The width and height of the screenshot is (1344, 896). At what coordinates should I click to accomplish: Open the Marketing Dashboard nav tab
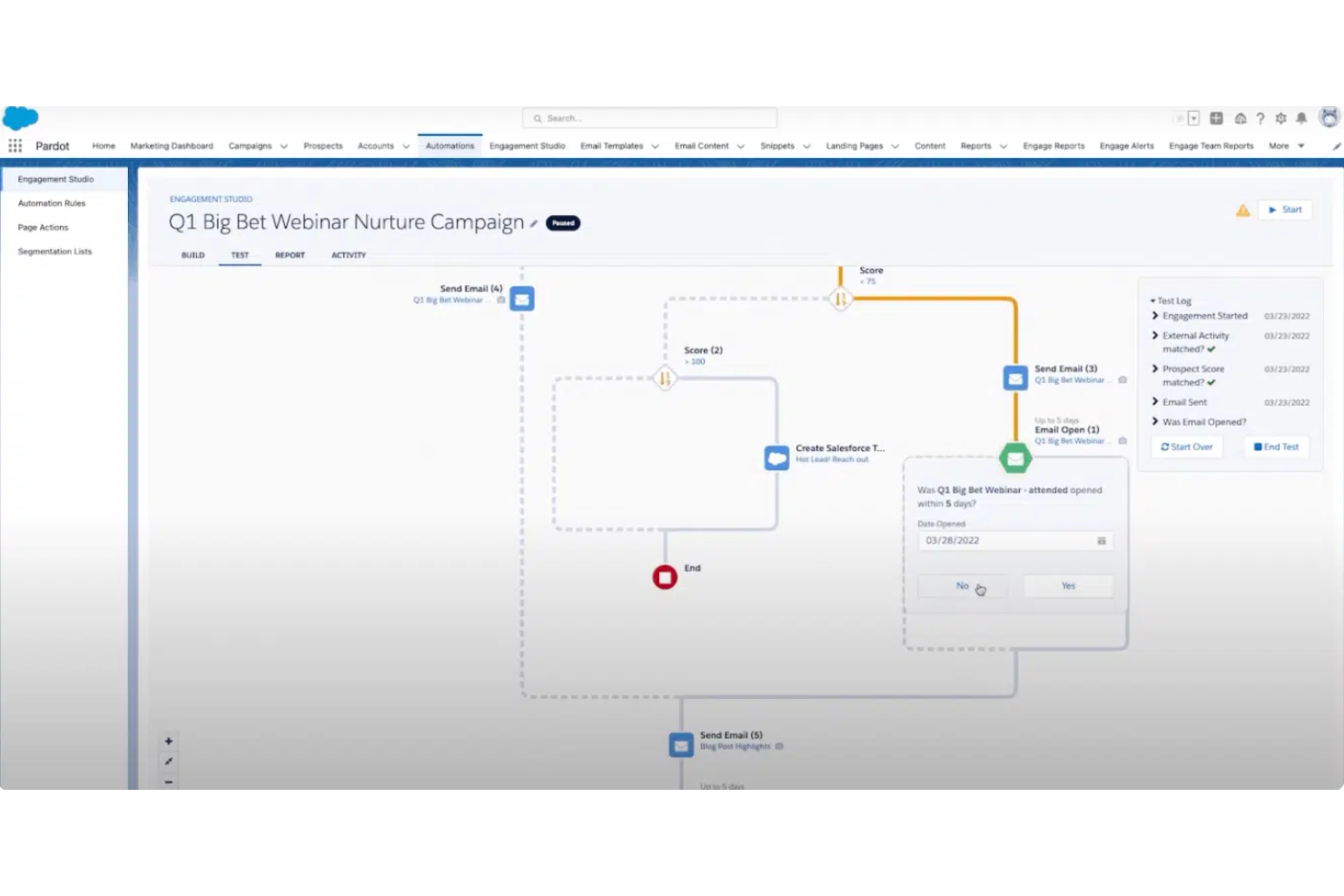coord(172,146)
